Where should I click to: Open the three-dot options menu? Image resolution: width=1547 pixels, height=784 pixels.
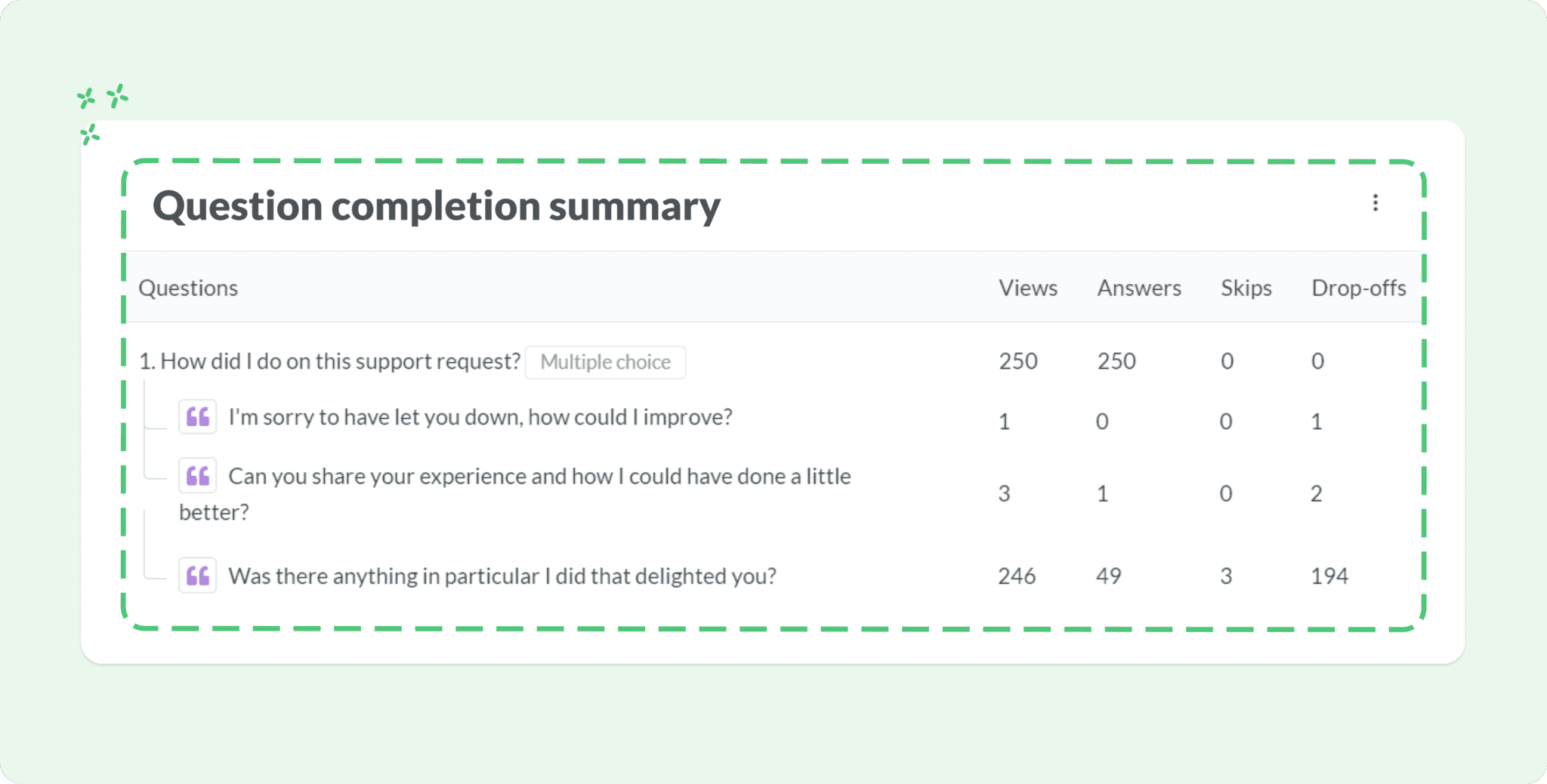1376,202
